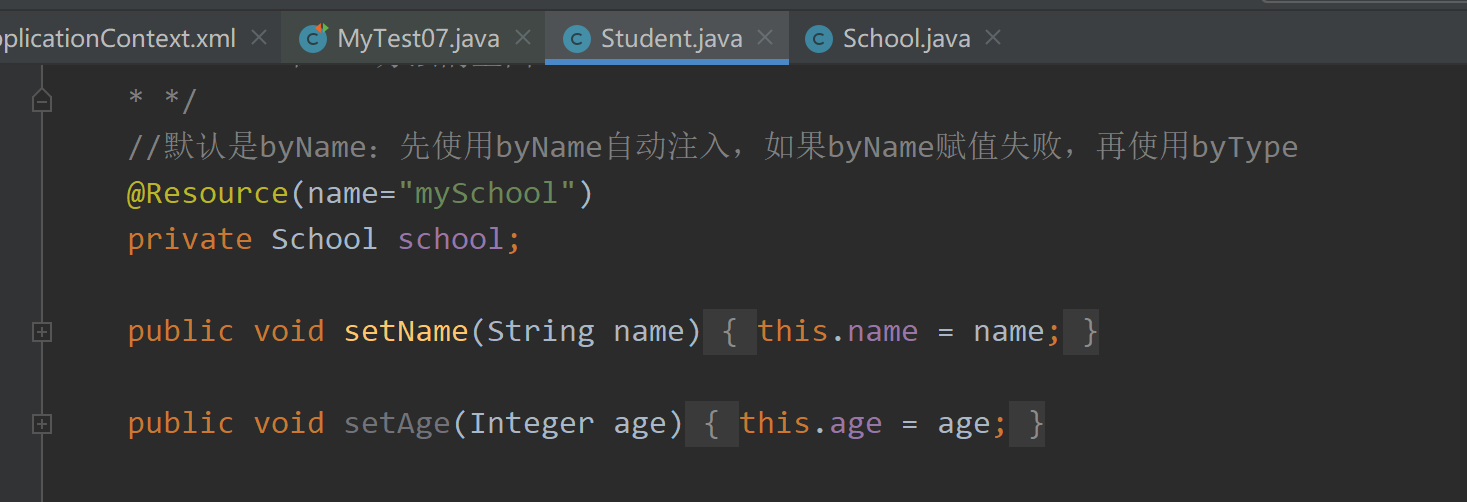Click the @Resource annotation
1467x502 pixels.
[x=208, y=193]
